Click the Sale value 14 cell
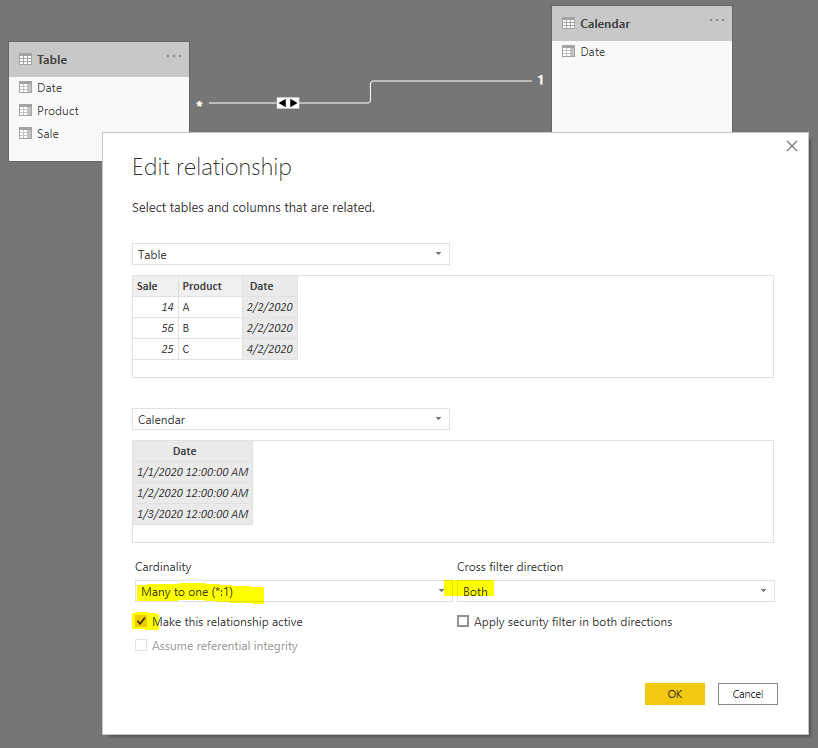Image resolution: width=818 pixels, height=748 pixels. [x=155, y=307]
